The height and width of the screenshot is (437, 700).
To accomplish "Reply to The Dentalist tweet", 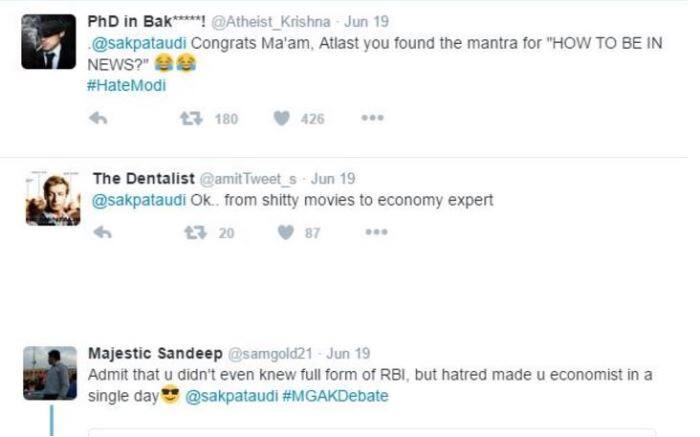I will click(x=103, y=233).
